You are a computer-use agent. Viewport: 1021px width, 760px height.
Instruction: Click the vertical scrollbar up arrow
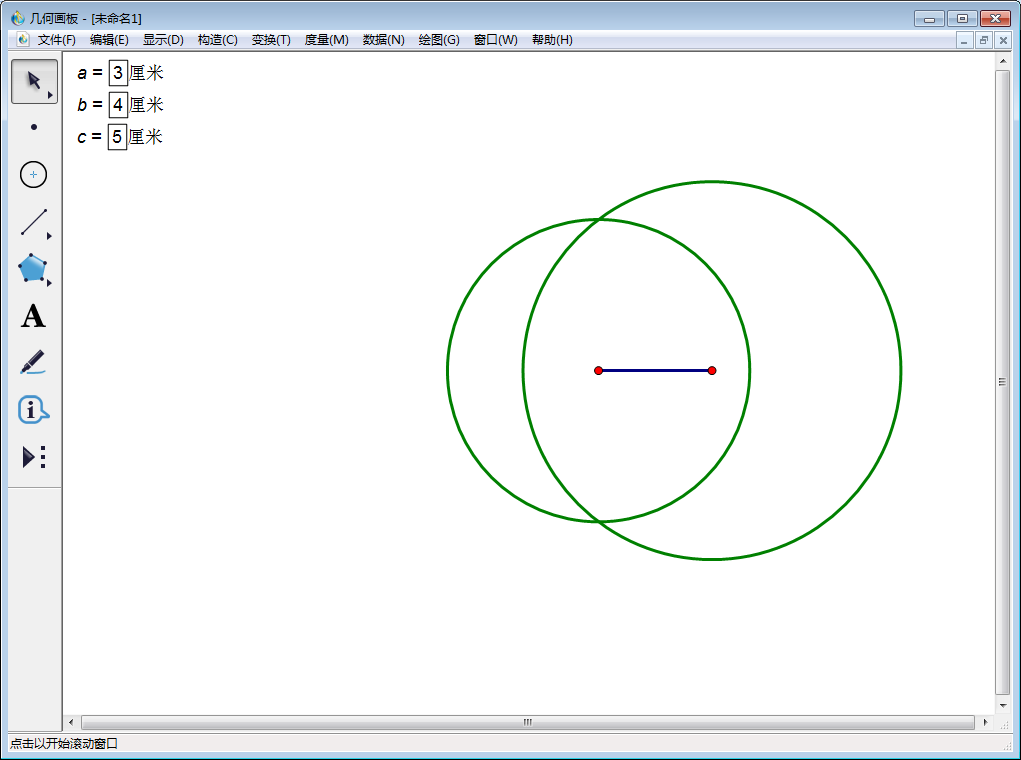1002,62
